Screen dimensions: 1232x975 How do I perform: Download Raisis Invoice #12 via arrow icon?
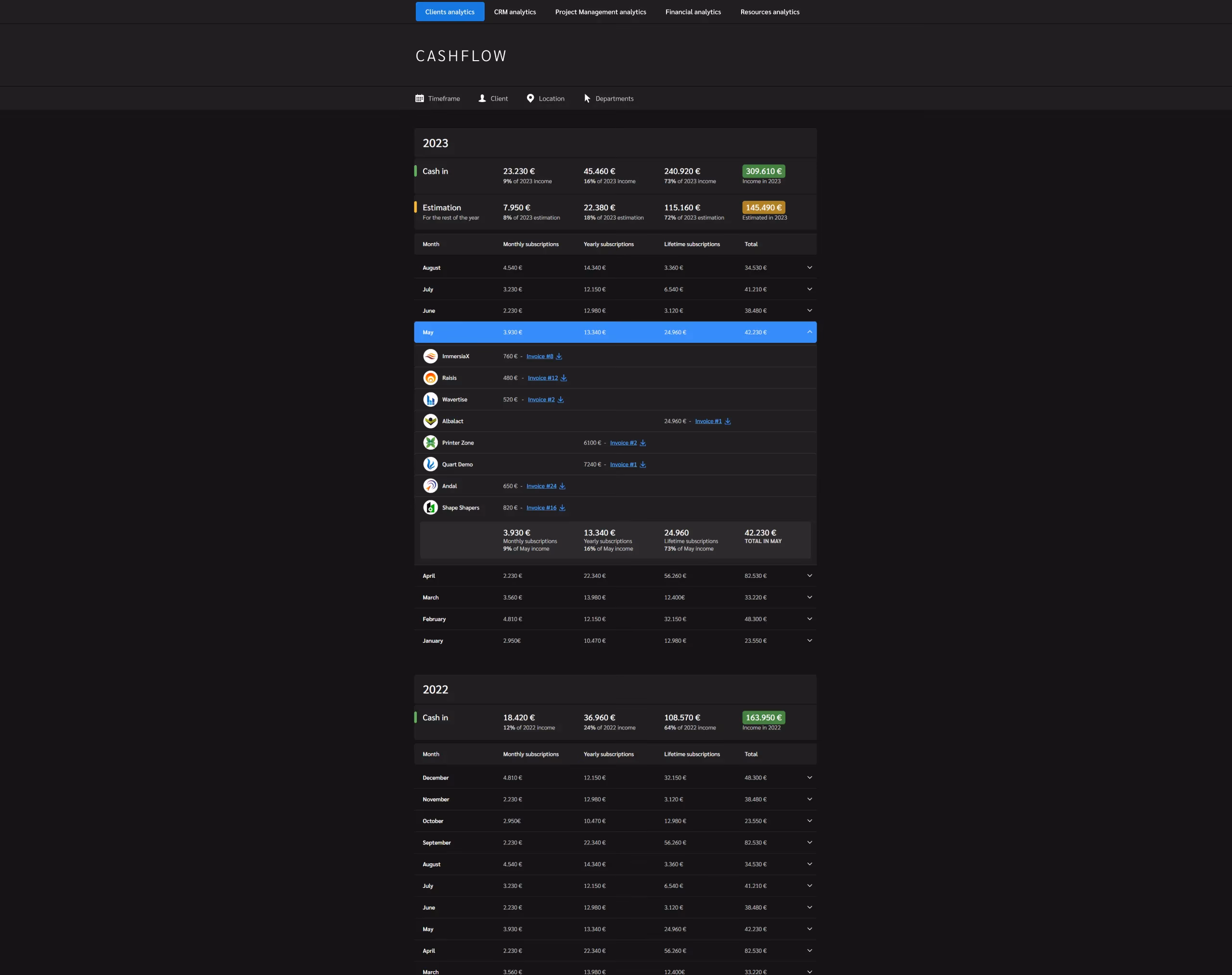click(x=564, y=378)
